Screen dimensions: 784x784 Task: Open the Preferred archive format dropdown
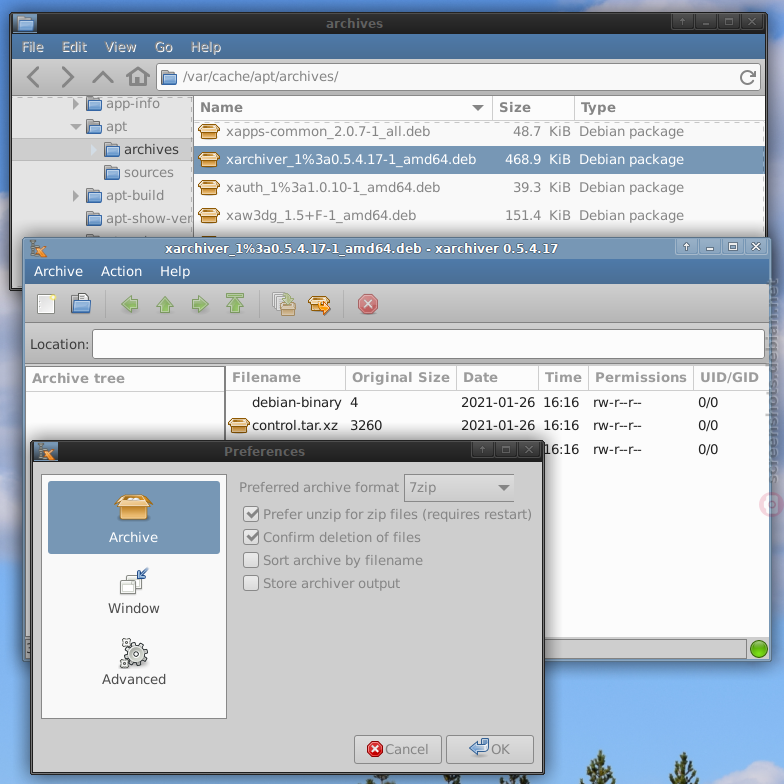click(459, 488)
